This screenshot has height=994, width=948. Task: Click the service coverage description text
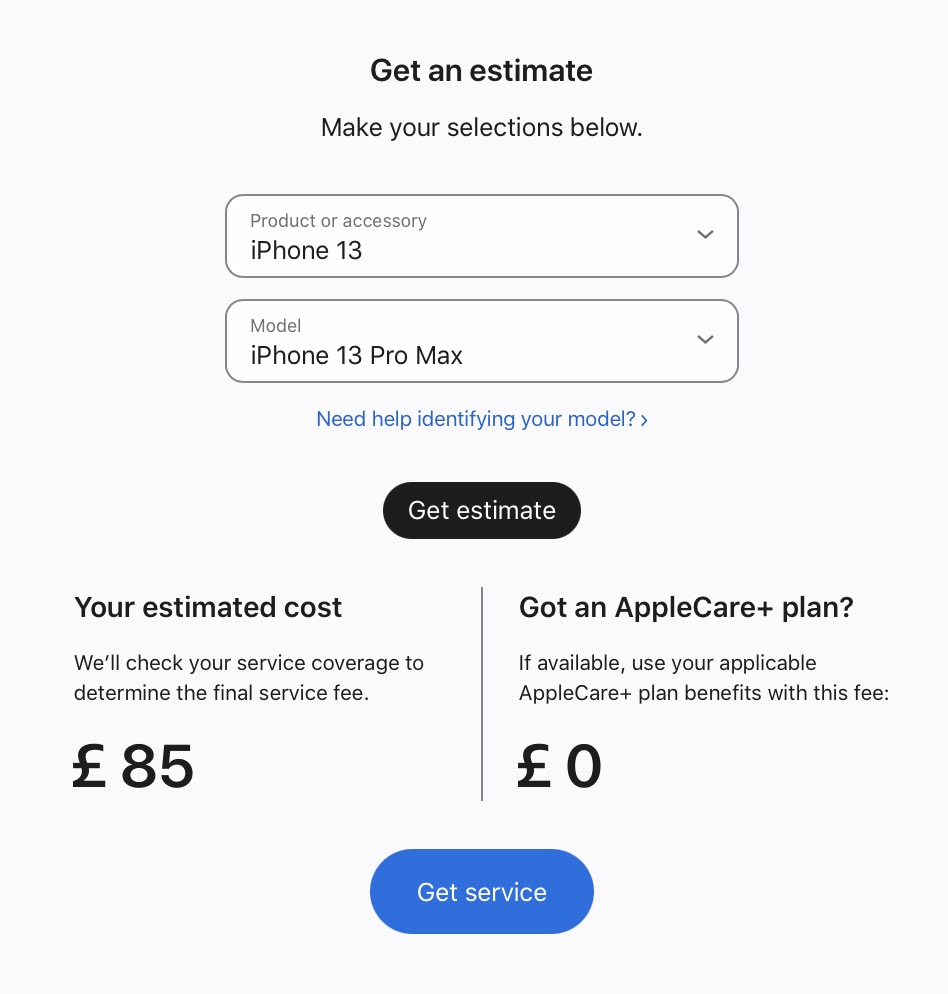tap(248, 677)
